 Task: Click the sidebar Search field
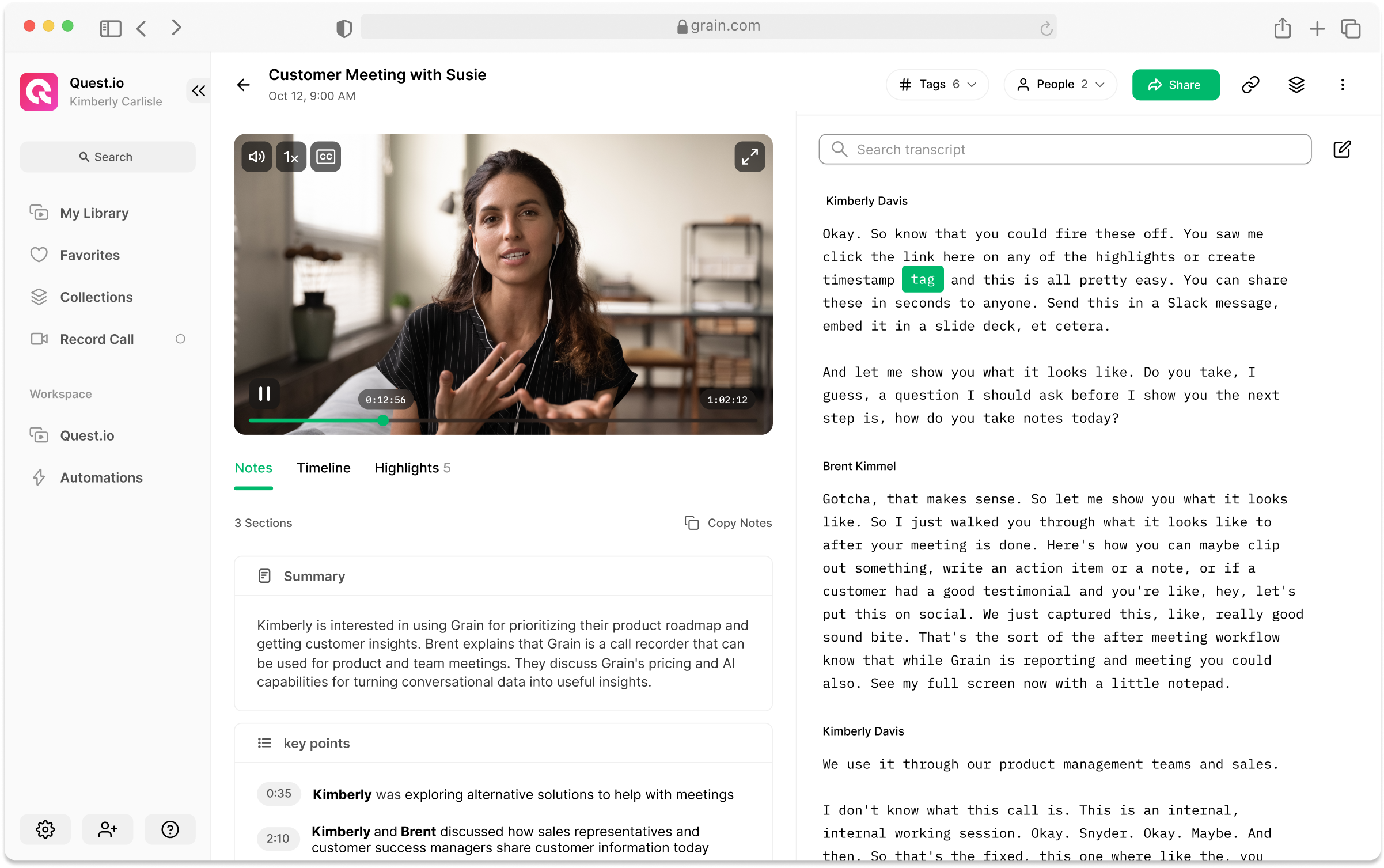point(108,157)
